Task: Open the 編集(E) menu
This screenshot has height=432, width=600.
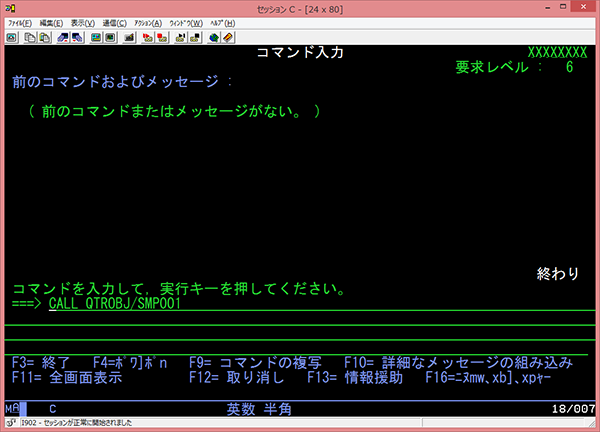Action: 51,22
